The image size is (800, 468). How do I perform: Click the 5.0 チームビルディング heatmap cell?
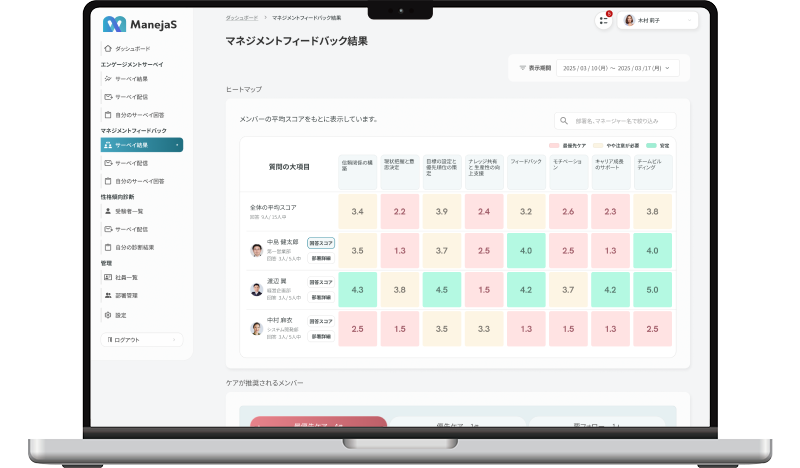click(652, 289)
